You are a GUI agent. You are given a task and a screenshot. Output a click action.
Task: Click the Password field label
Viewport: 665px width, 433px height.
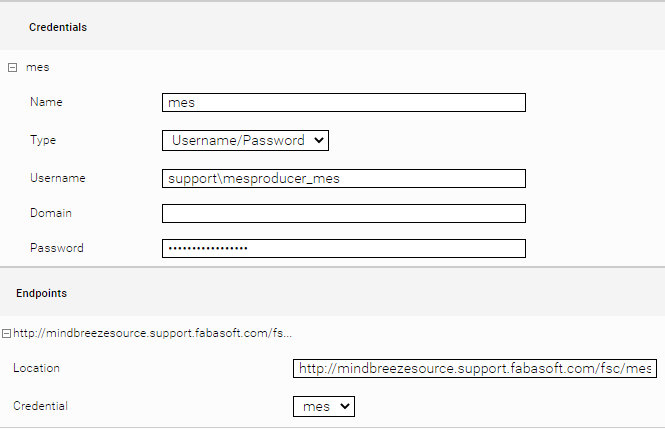pos(56,248)
